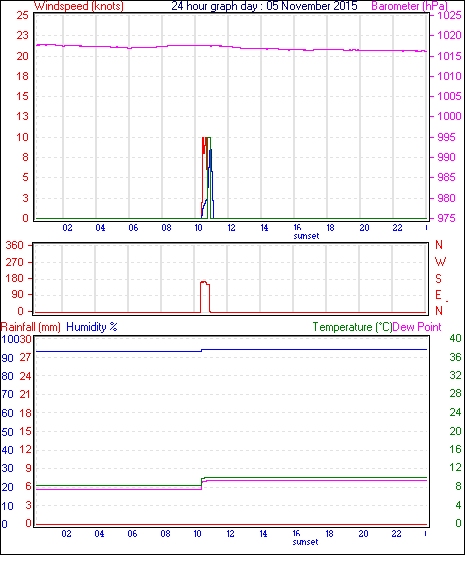The image size is (465, 563).
Task: Click the 40 degree temperature axis label
Action: click(x=455, y=338)
